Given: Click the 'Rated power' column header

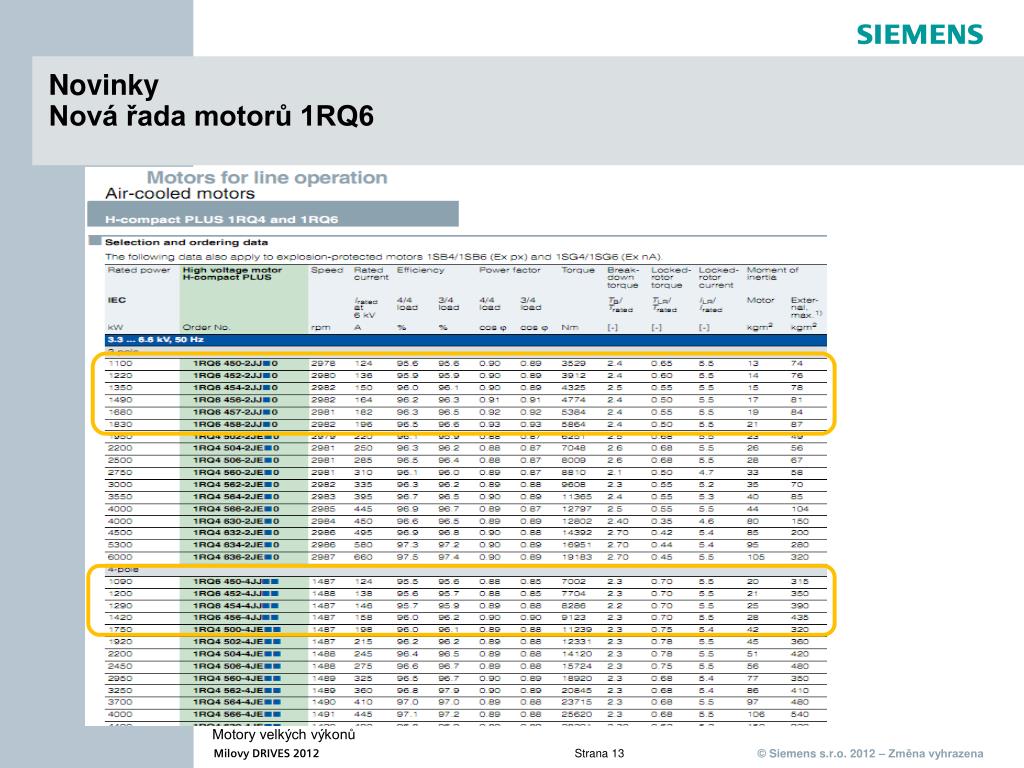Looking at the screenshot, I should coord(138,270).
